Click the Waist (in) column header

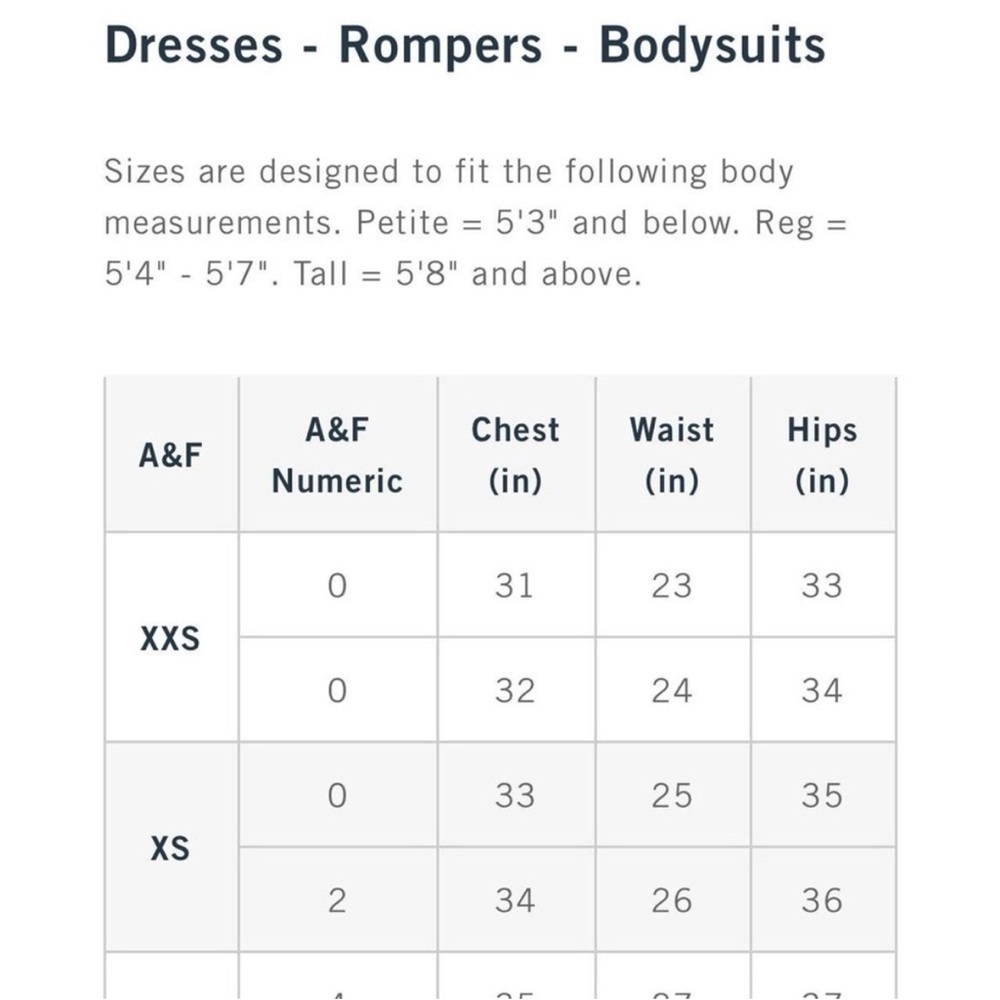coord(671,455)
